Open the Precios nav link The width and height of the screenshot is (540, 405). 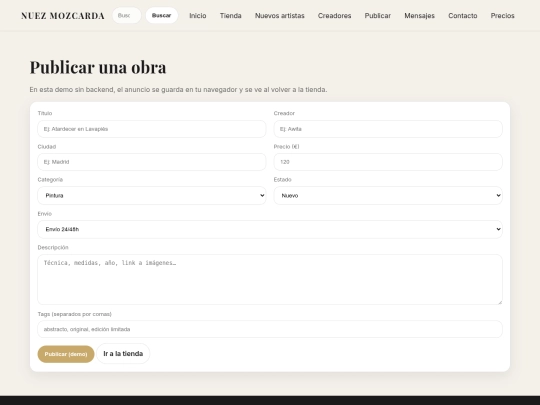(502, 16)
